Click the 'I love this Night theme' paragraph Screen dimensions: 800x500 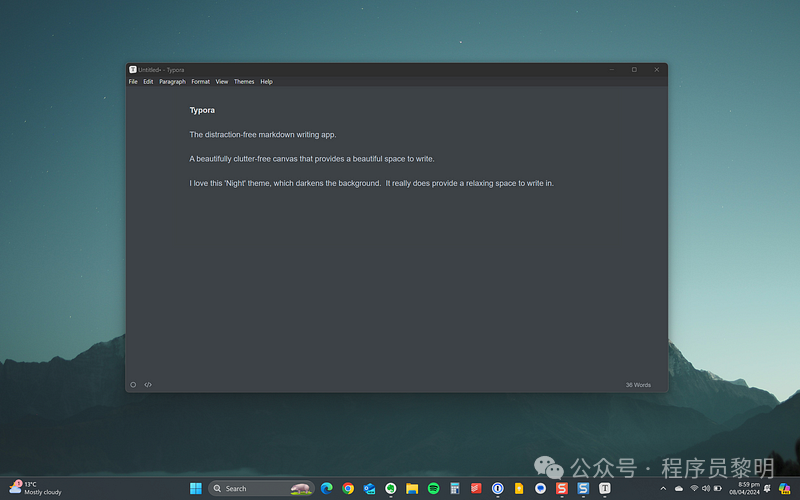click(371, 183)
